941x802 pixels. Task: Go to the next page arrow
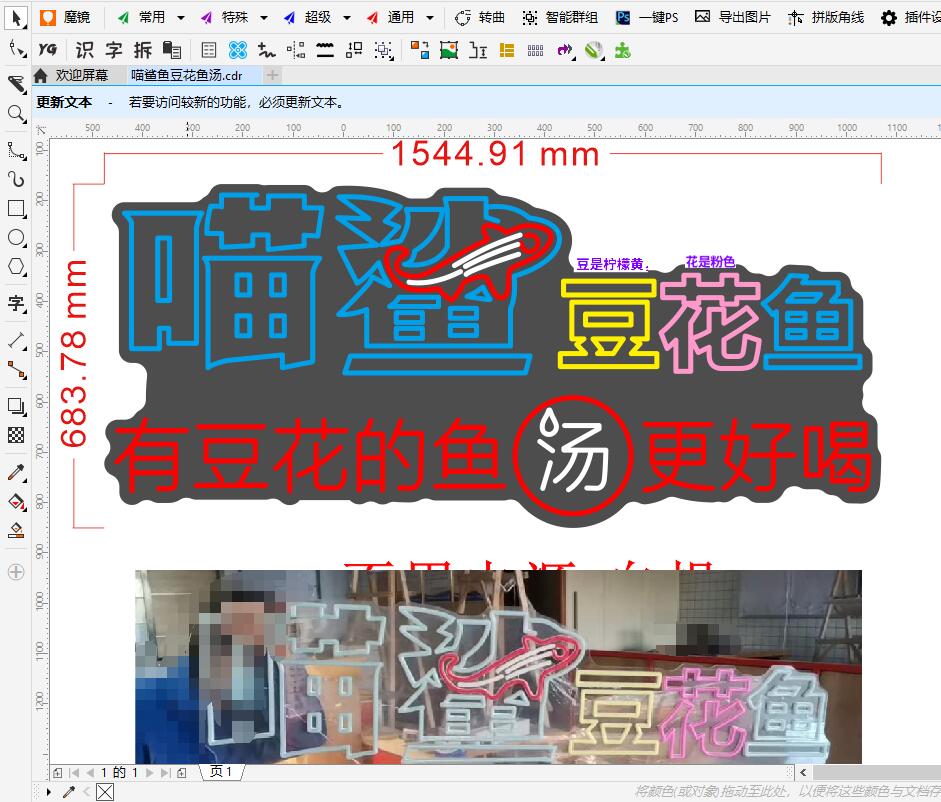tap(149, 773)
